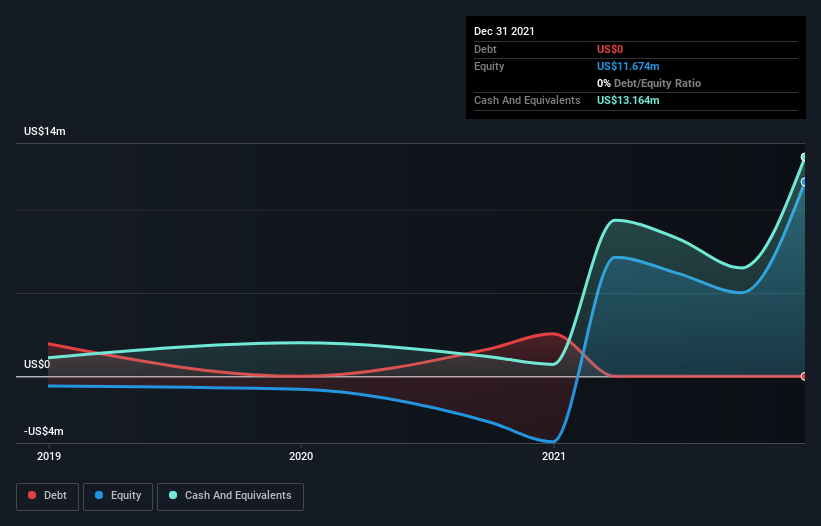Select the Equity data point at chart end
The height and width of the screenshot is (526, 821).
coord(804,182)
